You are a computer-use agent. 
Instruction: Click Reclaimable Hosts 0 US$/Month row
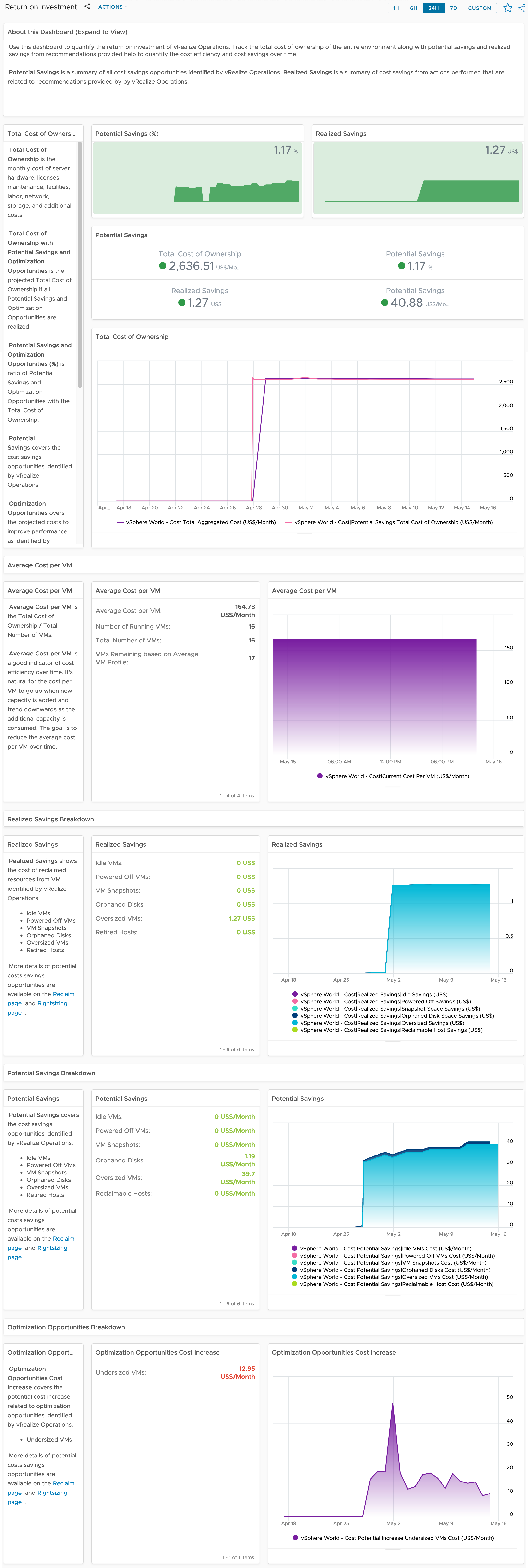click(x=175, y=1194)
